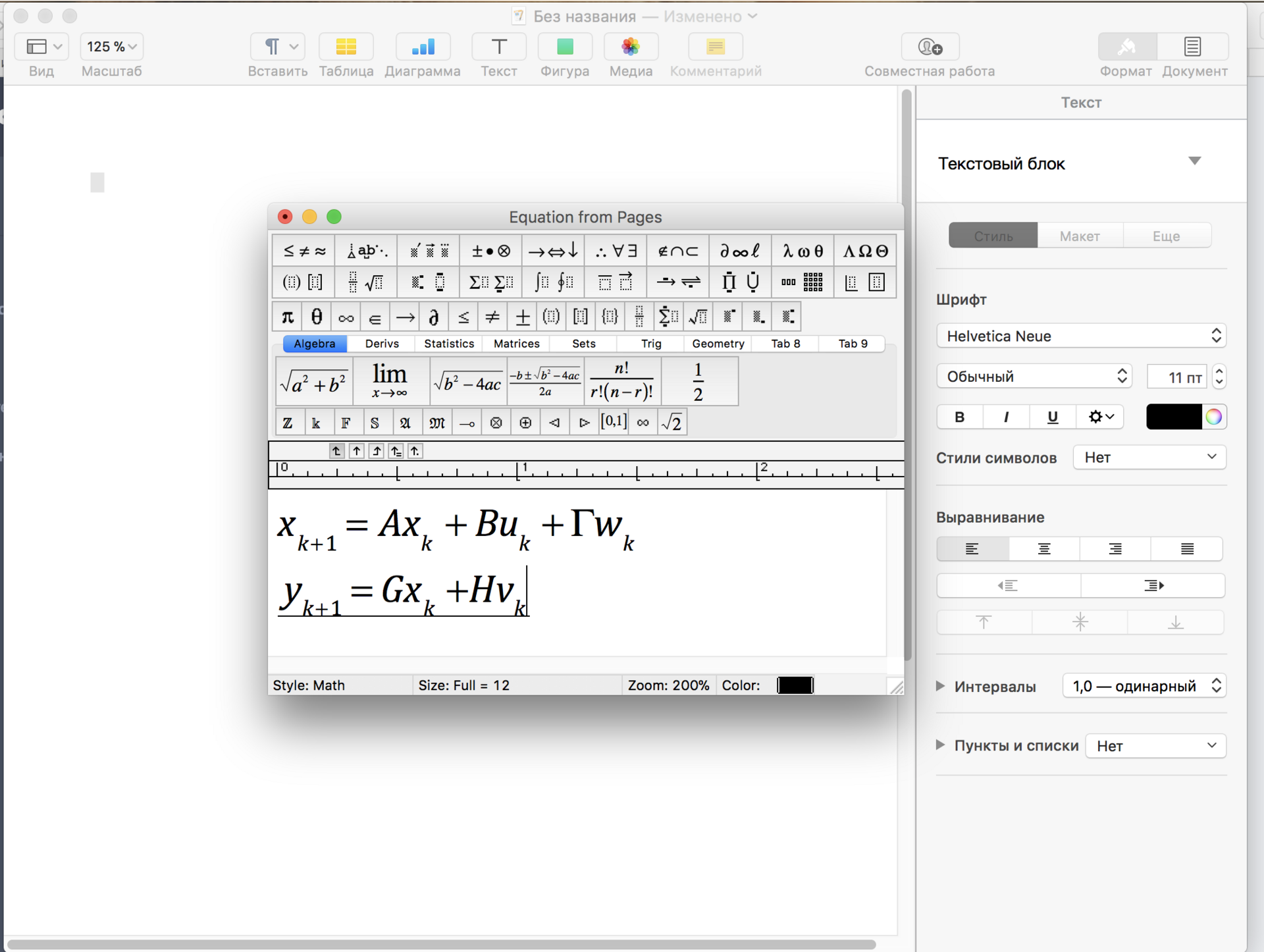
Task: Toggle bold text formatting
Action: point(960,417)
